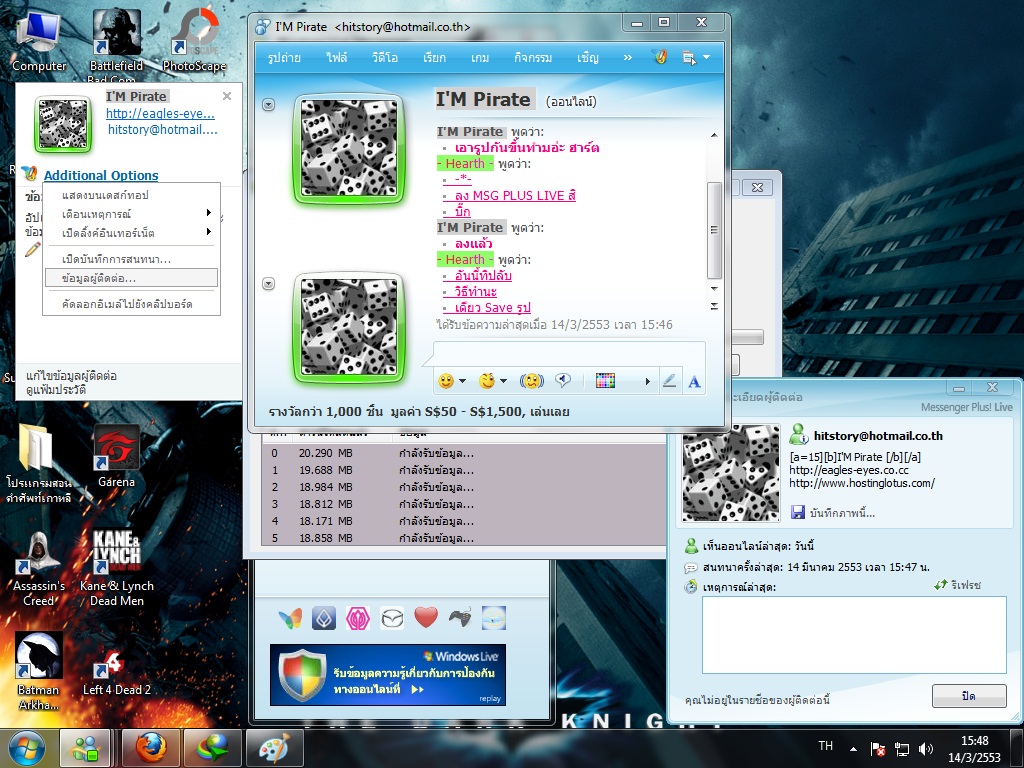Open the Windows Start orb
The width and height of the screenshot is (1024, 768).
(27, 749)
